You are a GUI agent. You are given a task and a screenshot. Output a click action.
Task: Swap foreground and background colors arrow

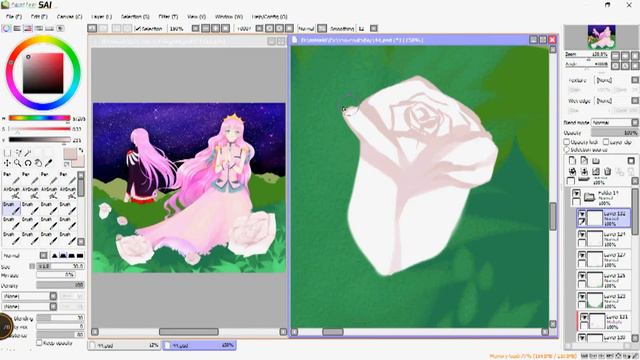click(81, 151)
